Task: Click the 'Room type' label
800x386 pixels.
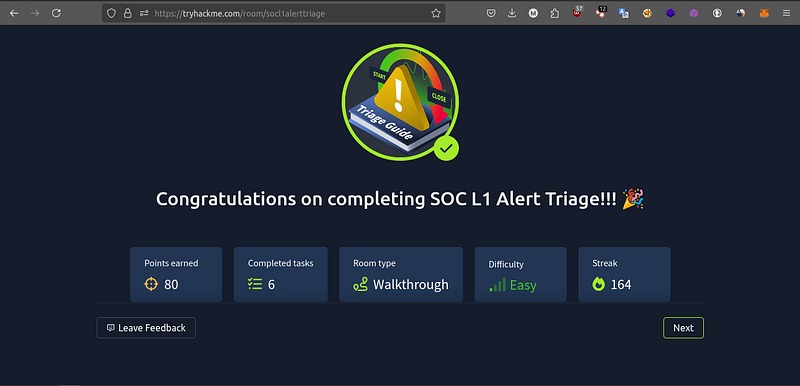Action: coord(374,264)
